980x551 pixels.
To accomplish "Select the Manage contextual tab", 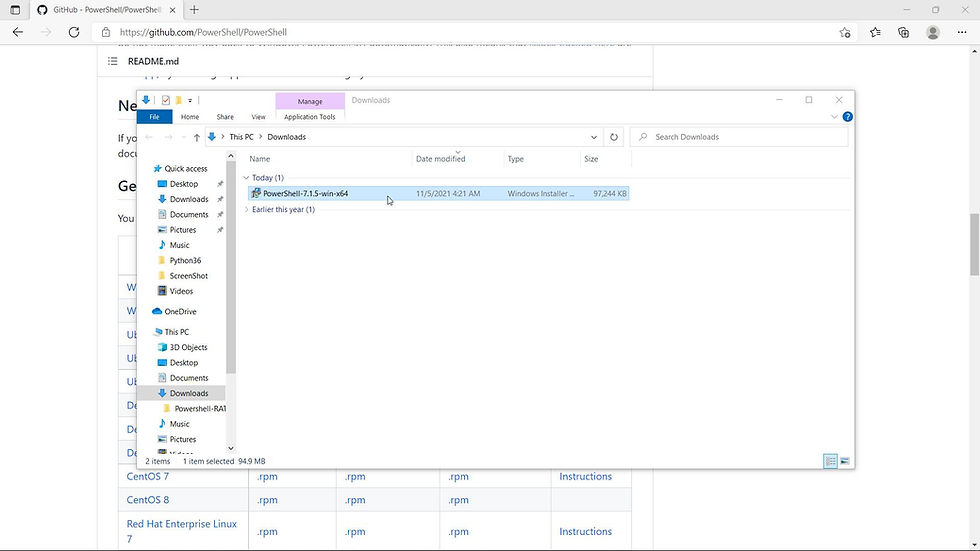I will [x=310, y=101].
